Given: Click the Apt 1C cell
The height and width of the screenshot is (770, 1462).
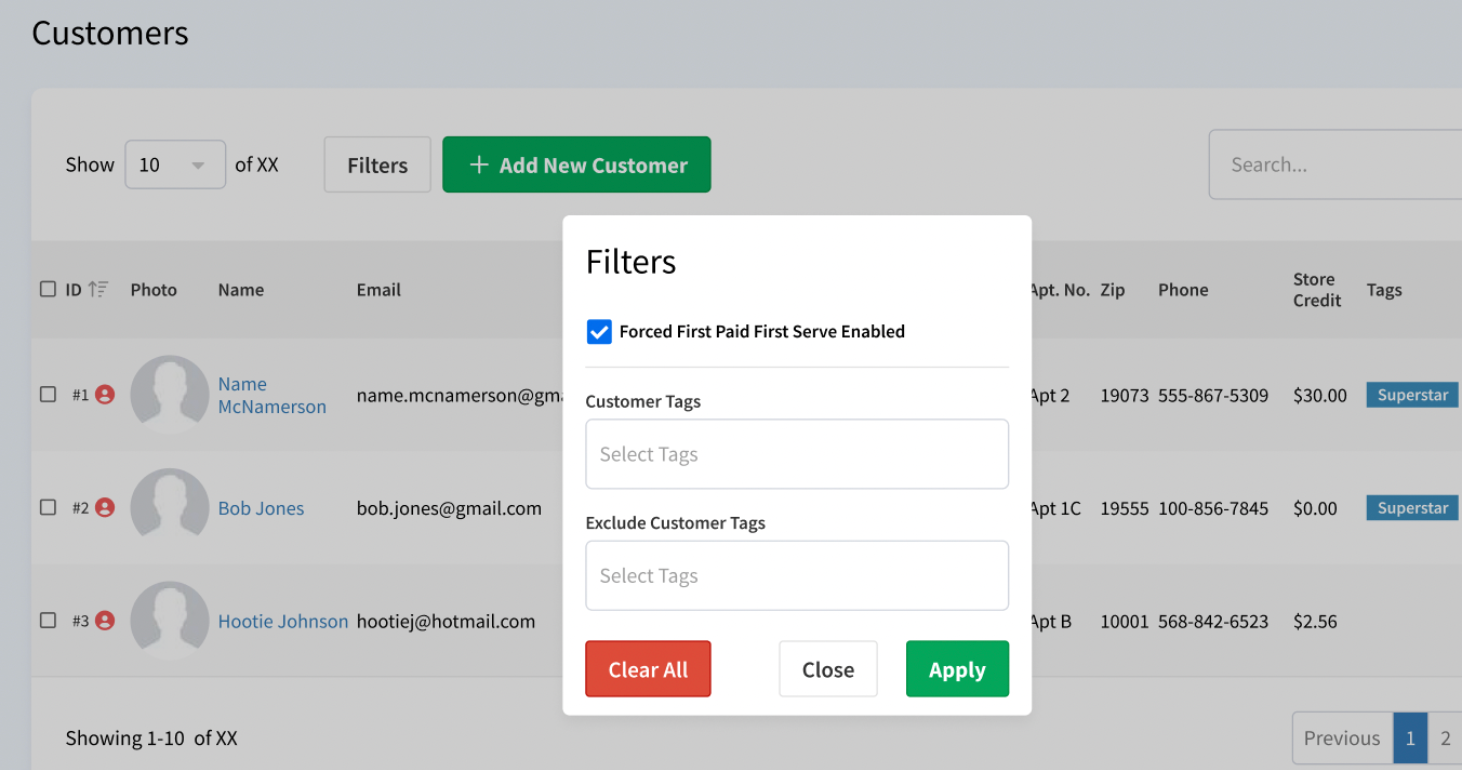Looking at the screenshot, I should 1056,508.
